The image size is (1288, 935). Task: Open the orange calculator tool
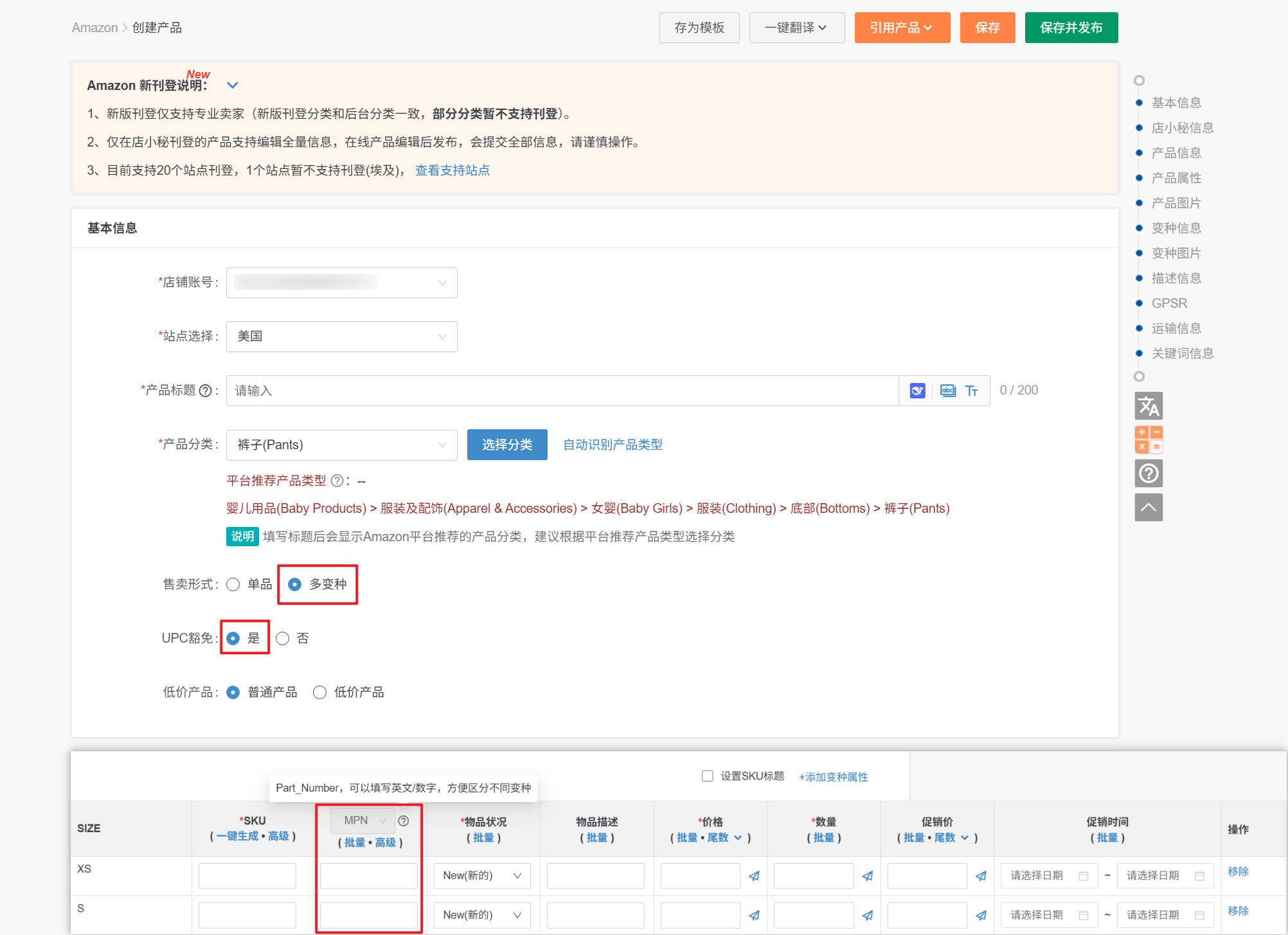(x=1148, y=440)
